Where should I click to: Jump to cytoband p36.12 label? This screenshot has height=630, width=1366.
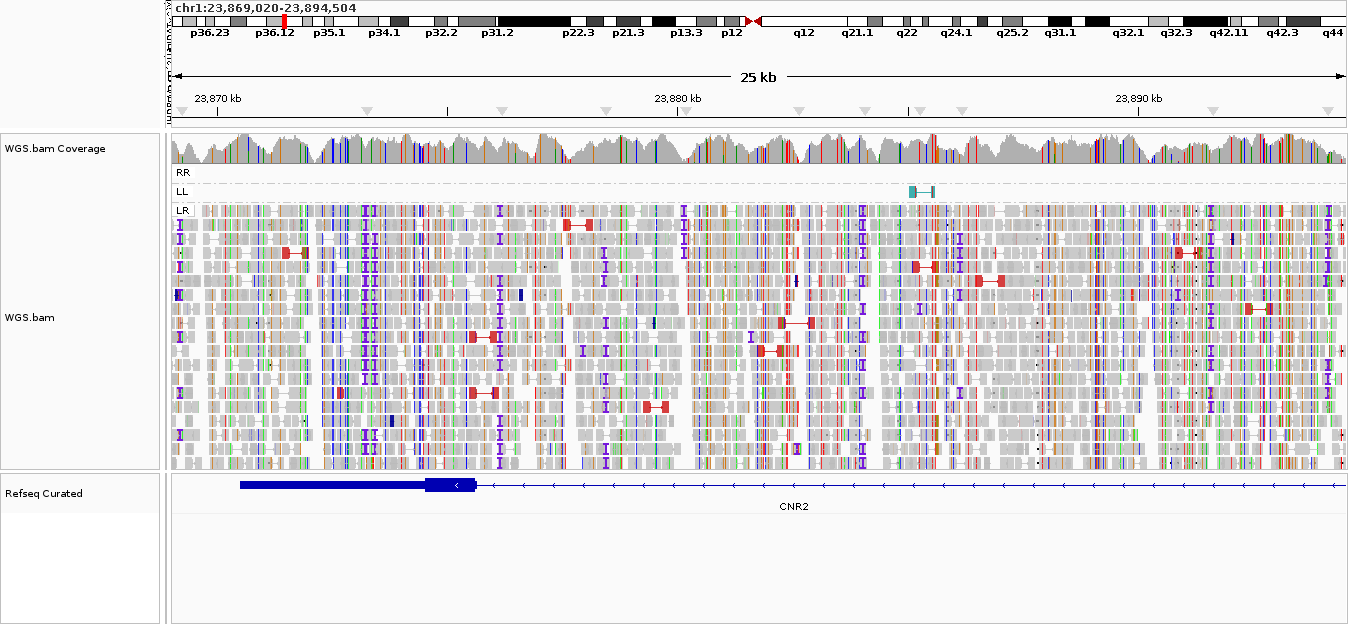(275, 33)
